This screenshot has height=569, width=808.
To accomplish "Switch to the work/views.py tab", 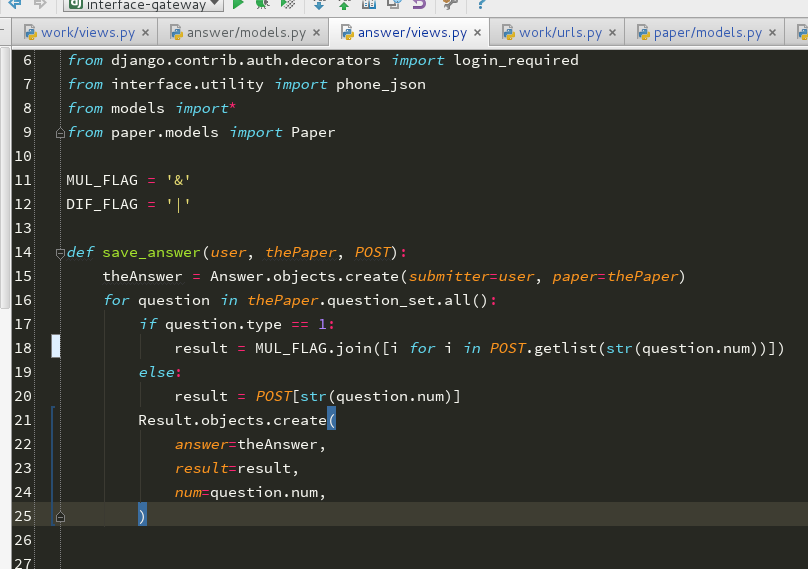I will pos(86,33).
